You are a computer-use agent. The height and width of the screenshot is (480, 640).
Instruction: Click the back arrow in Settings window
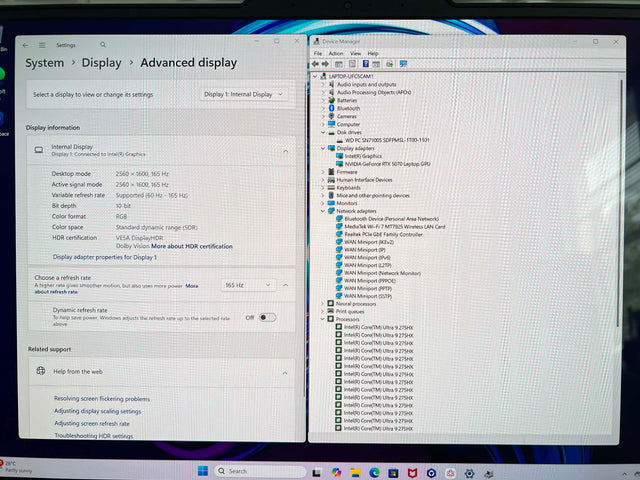[x=26, y=45]
